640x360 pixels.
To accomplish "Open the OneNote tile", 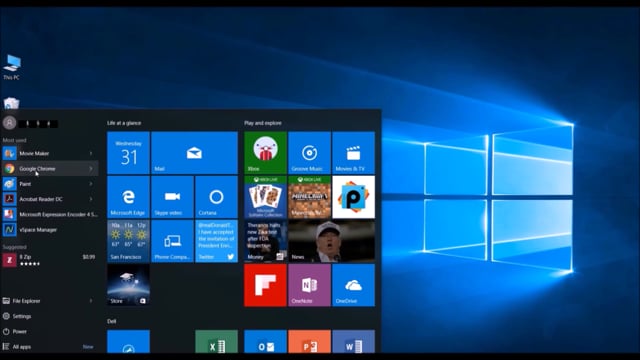I will pos(309,285).
